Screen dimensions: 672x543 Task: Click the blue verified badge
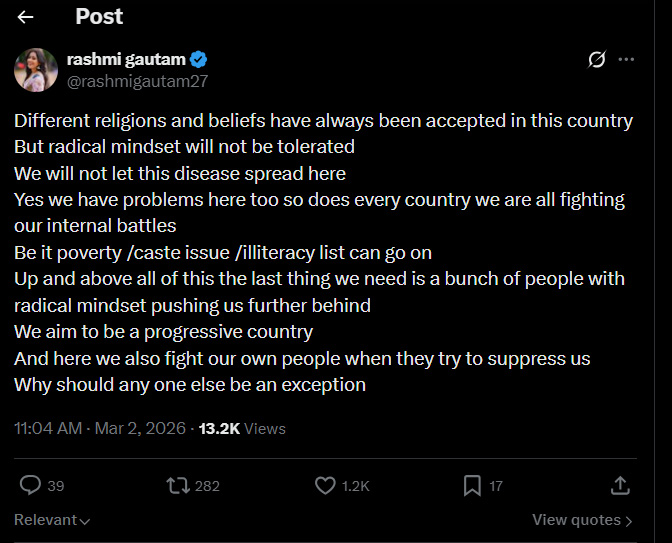tap(199, 59)
